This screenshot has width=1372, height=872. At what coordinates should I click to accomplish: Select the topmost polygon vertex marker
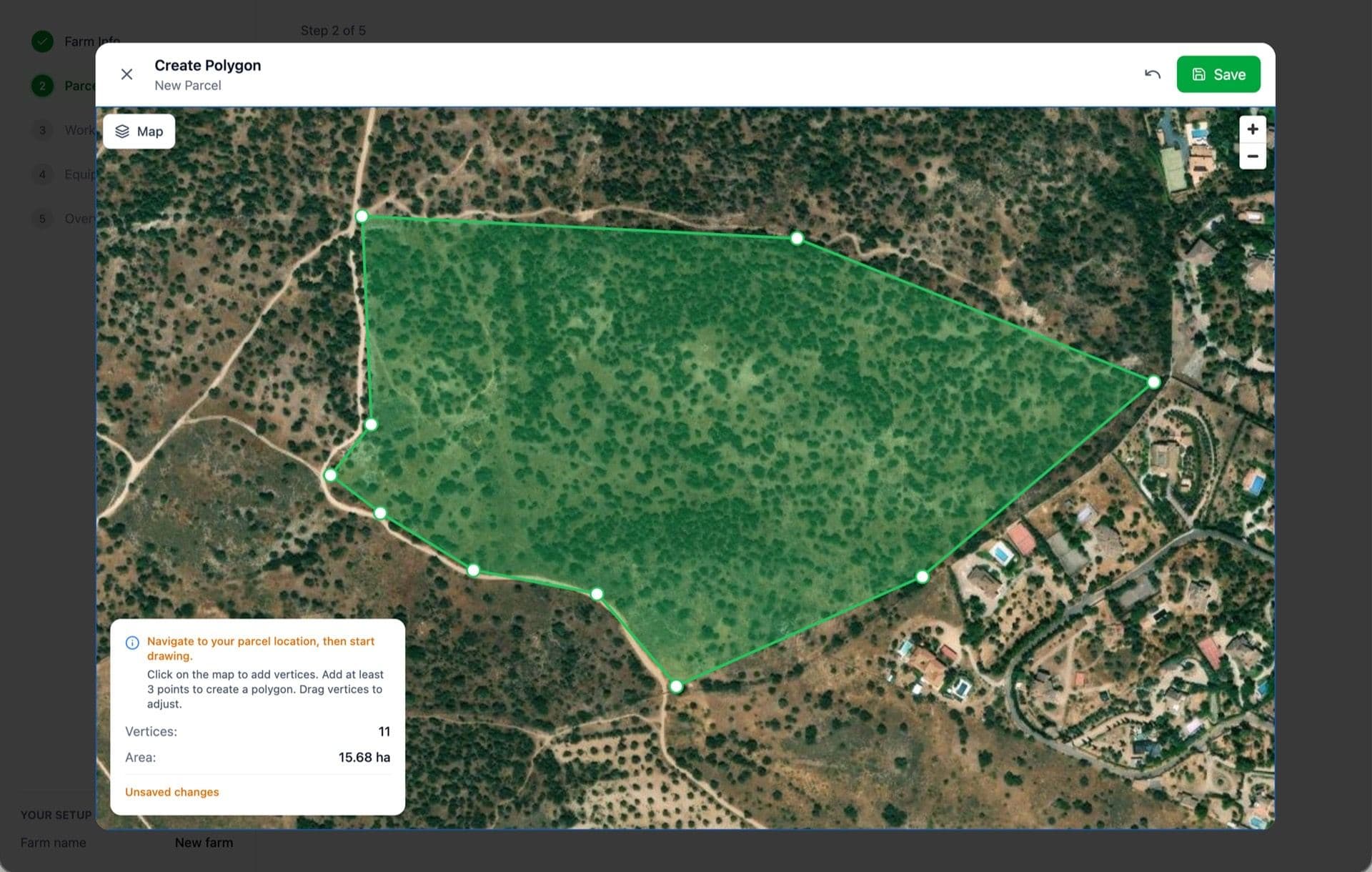[362, 215]
